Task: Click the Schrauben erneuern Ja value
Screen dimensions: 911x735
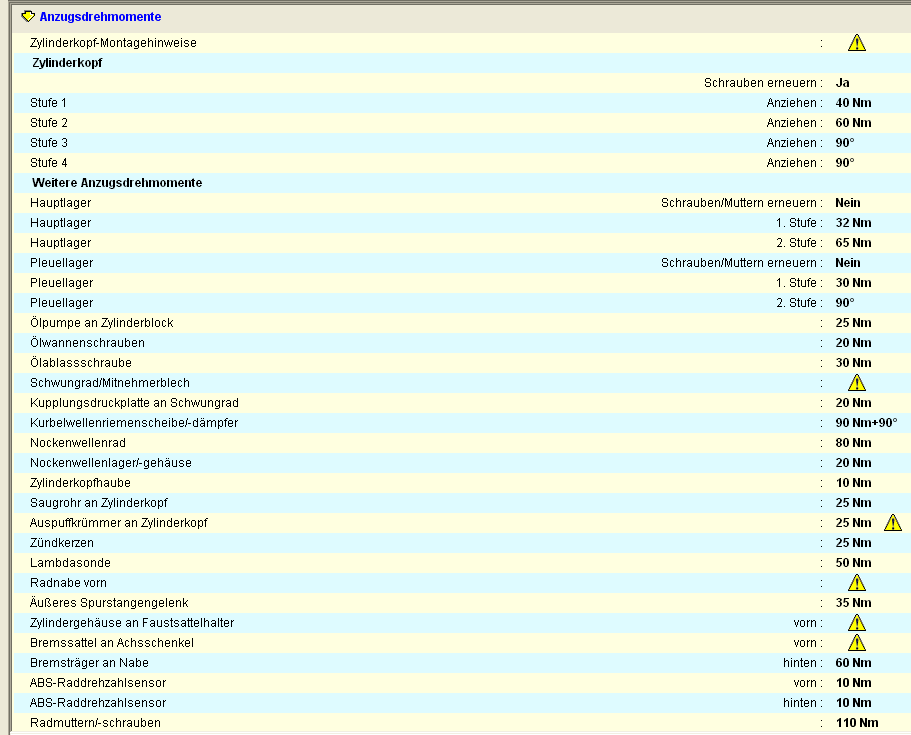Action: coord(842,83)
